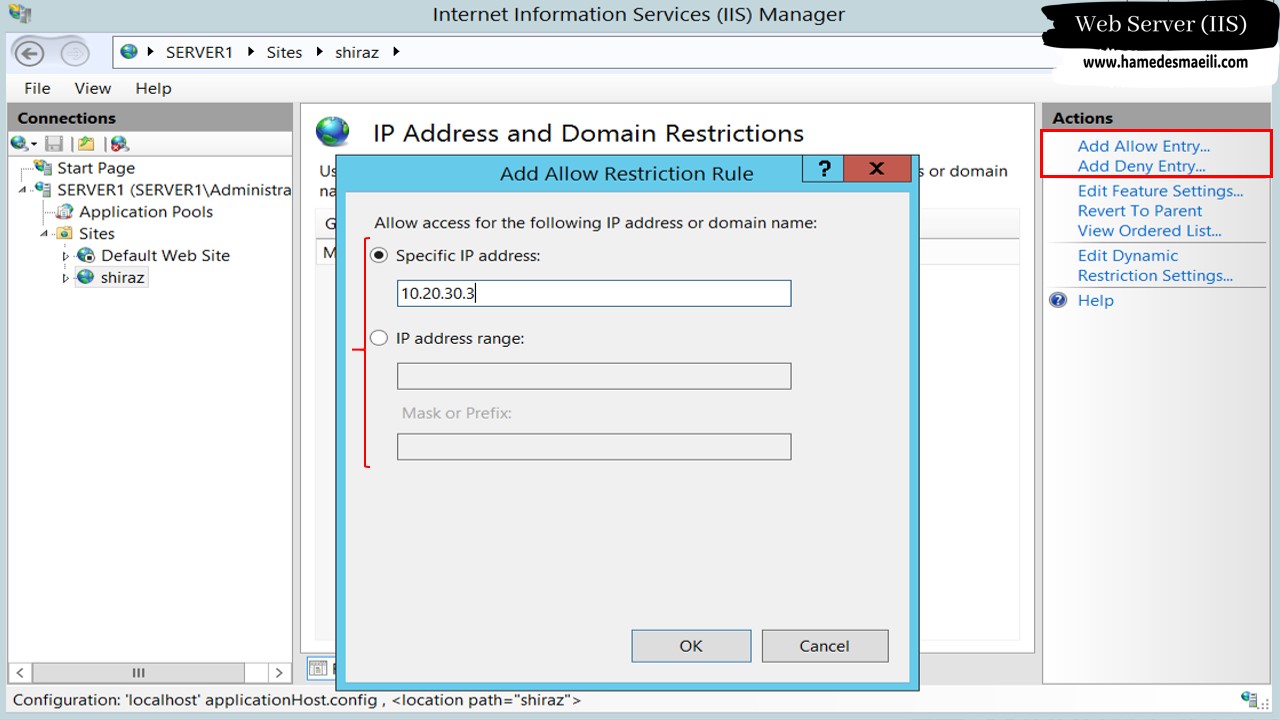Open the View menu
The width and height of the screenshot is (1280, 720).
[x=93, y=88]
